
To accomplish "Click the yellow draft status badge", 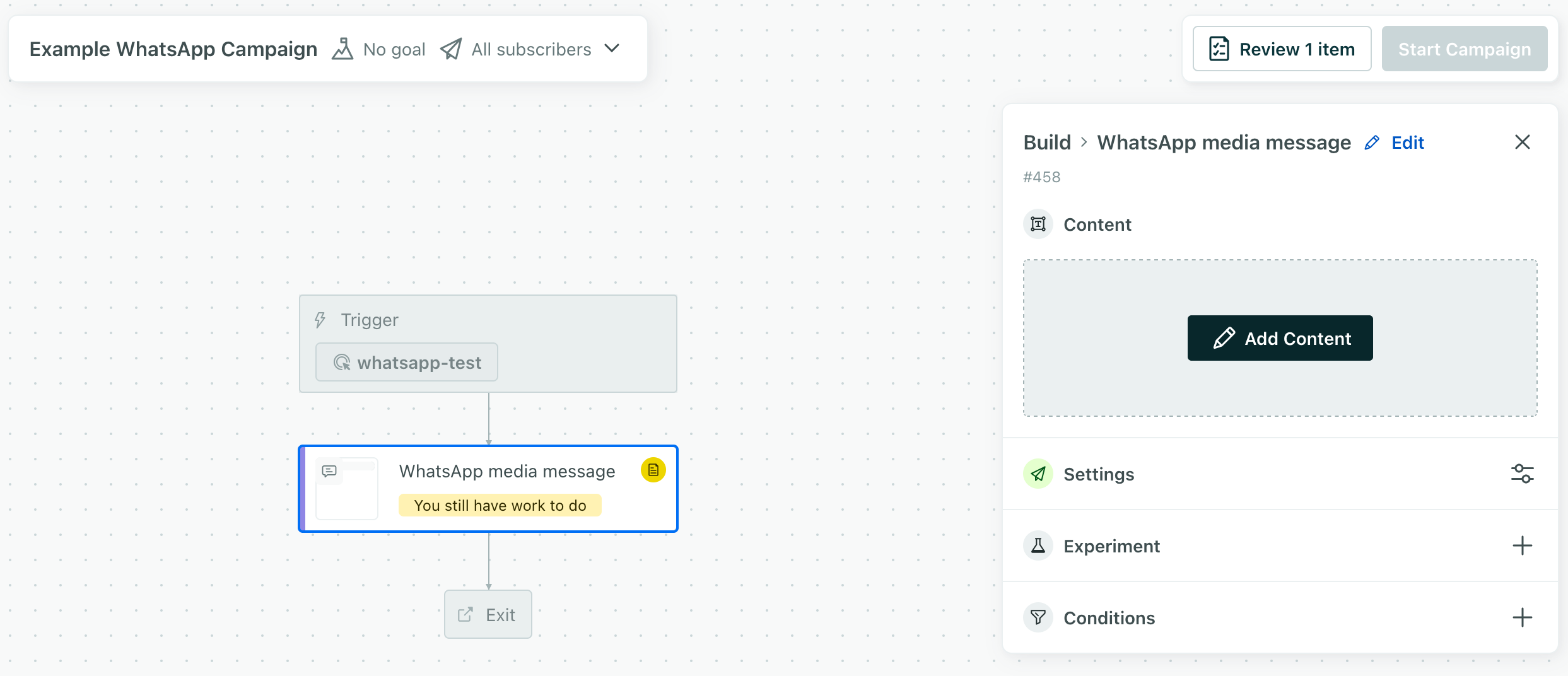I will (x=653, y=470).
